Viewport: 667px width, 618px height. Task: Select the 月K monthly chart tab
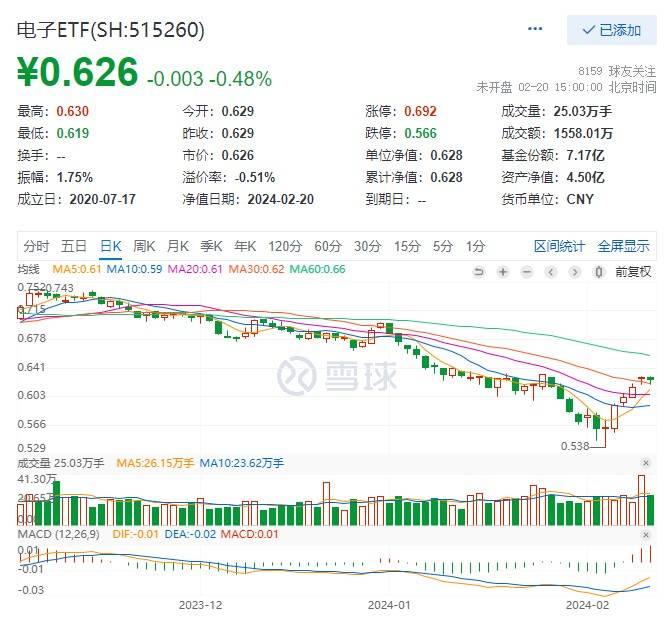[x=178, y=246]
